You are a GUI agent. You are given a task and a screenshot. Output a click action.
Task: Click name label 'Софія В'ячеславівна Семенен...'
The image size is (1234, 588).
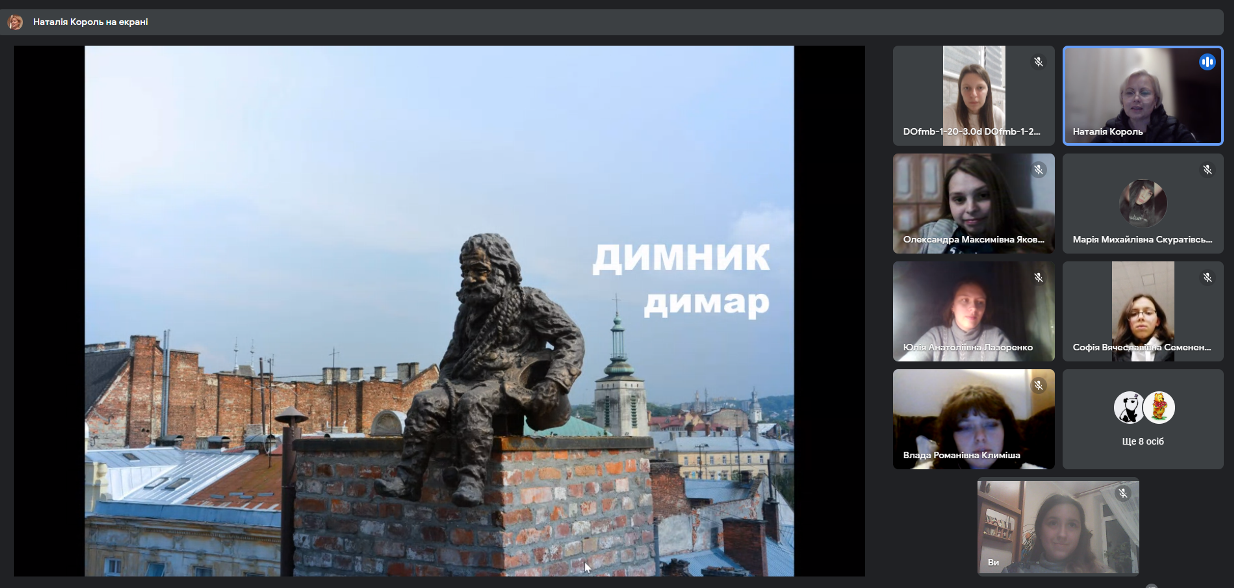[1142, 348]
